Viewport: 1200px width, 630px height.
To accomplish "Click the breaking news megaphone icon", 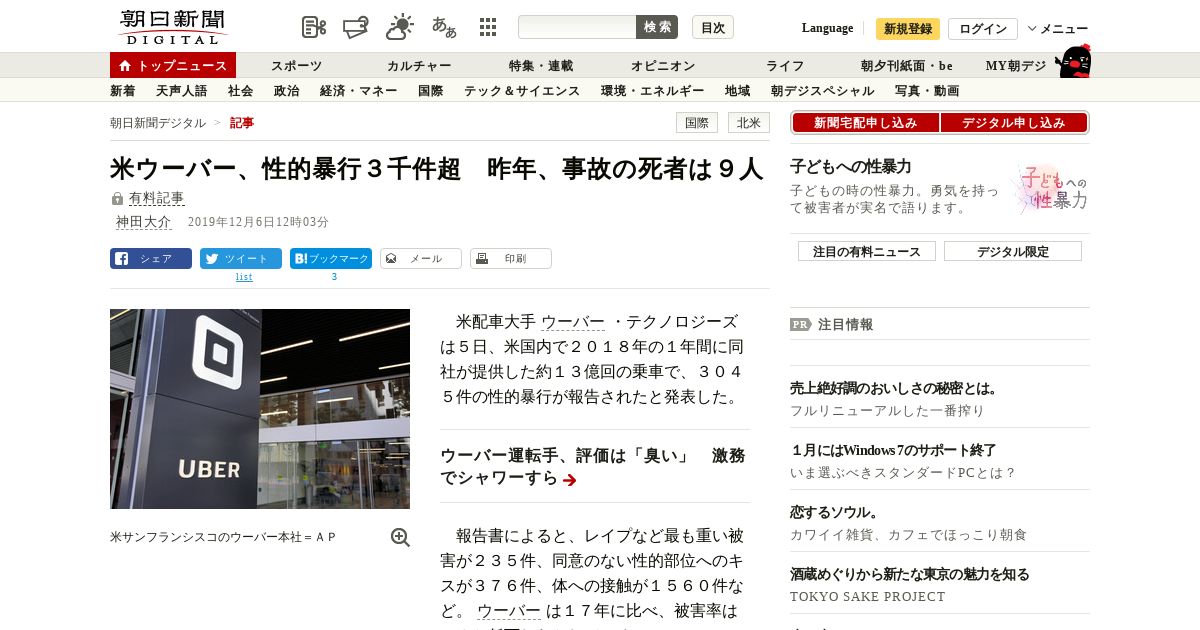I will point(356,27).
